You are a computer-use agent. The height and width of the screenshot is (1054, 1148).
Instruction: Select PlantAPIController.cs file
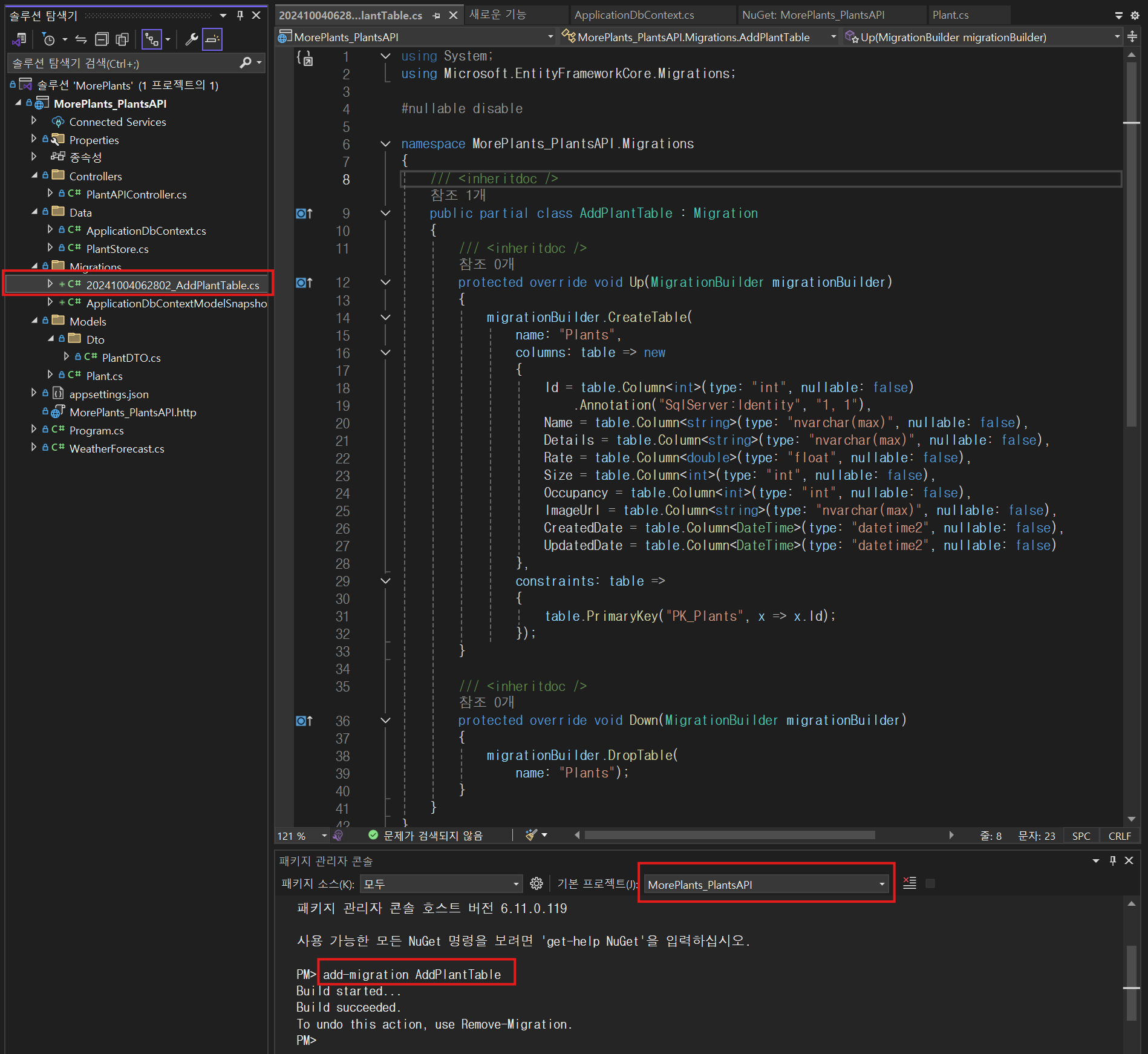pos(136,194)
